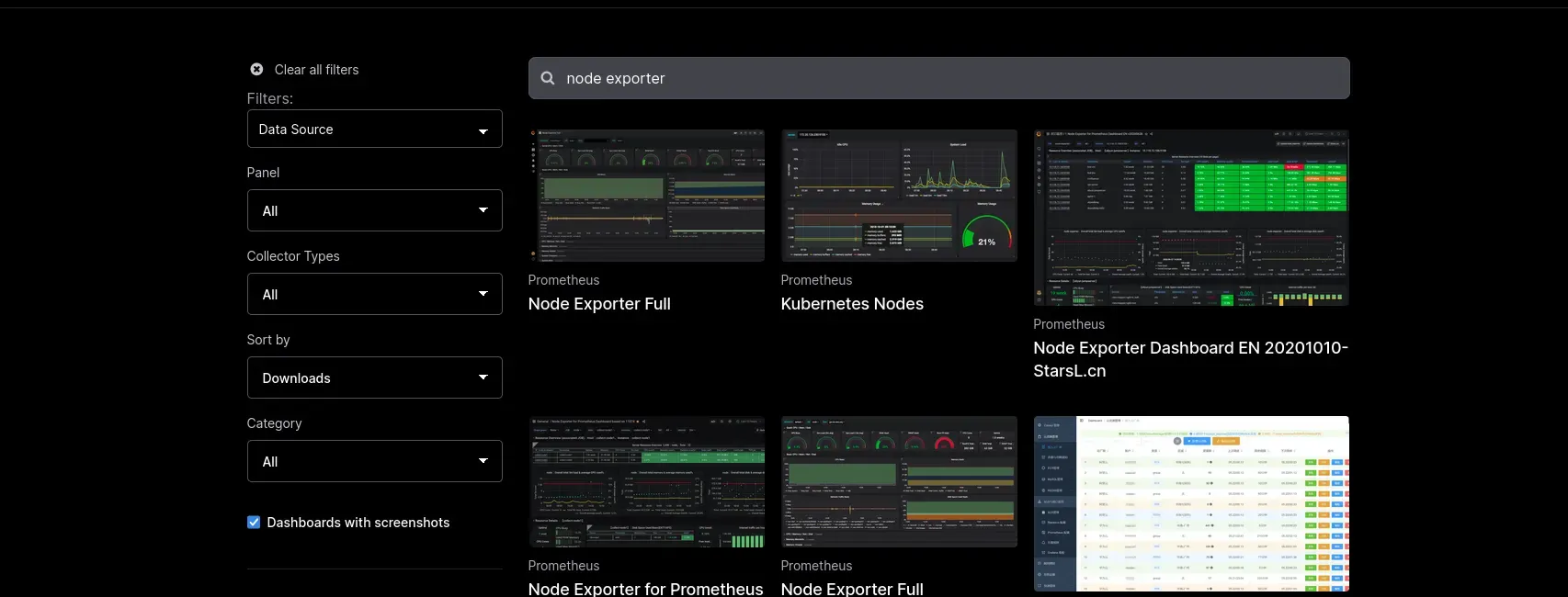This screenshot has height=597, width=1568.
Task: Click the Node Exporter for Prometheus title
Action: pyautogui.click(x=645, y=589)
